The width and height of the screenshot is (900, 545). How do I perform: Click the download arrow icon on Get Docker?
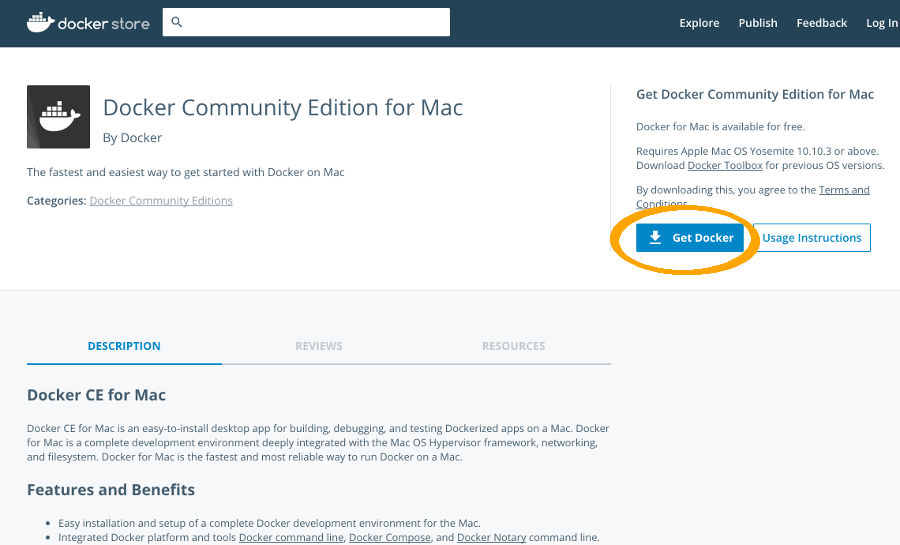(x=655, y=238)
